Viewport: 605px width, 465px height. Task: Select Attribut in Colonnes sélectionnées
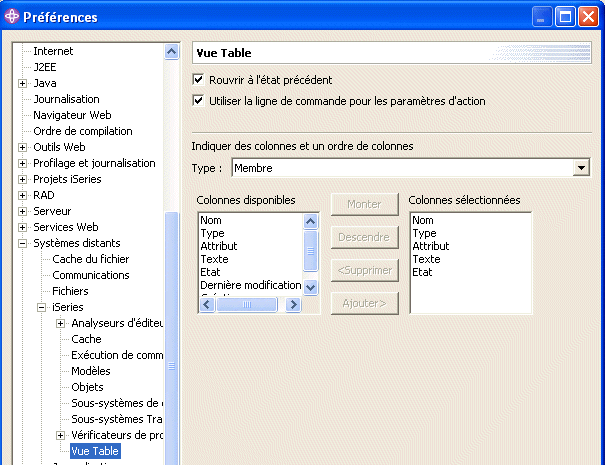pos(431,246)
